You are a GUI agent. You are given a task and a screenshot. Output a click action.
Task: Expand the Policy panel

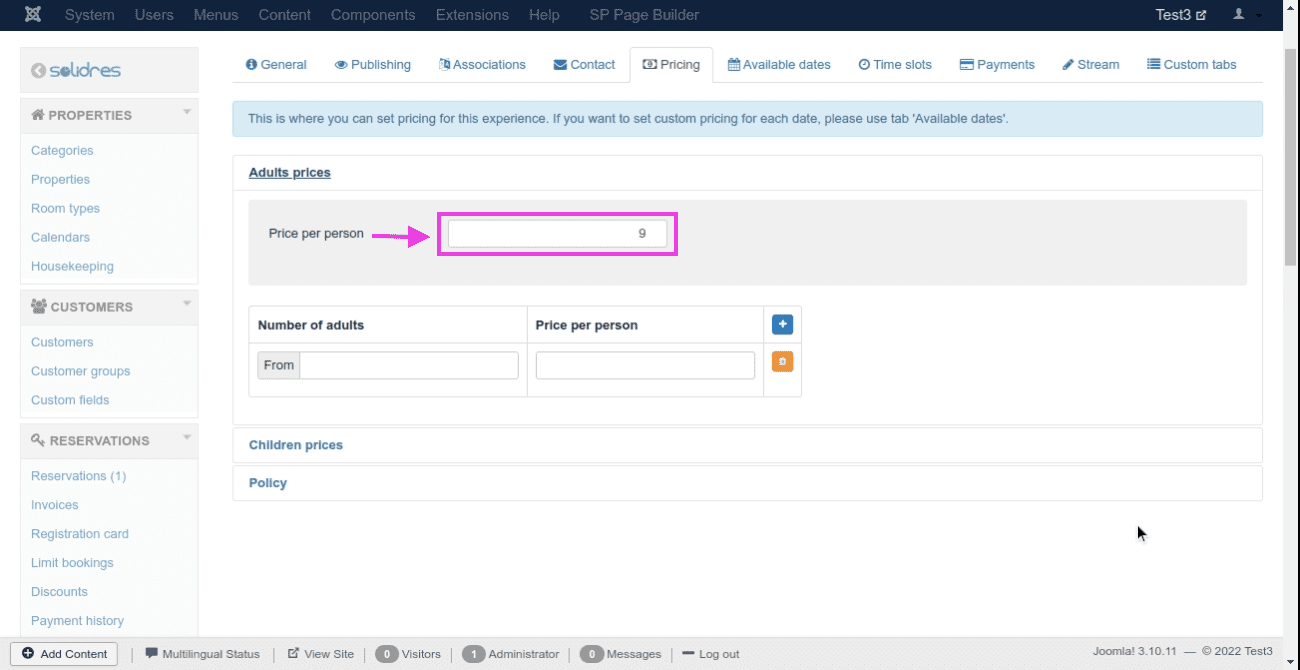tap(268, 483)
